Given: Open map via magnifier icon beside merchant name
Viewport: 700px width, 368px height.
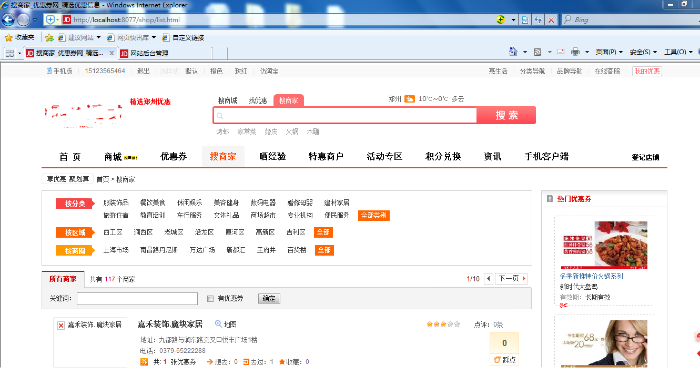Looking at the screenshot, I should [x=218, y=324].
